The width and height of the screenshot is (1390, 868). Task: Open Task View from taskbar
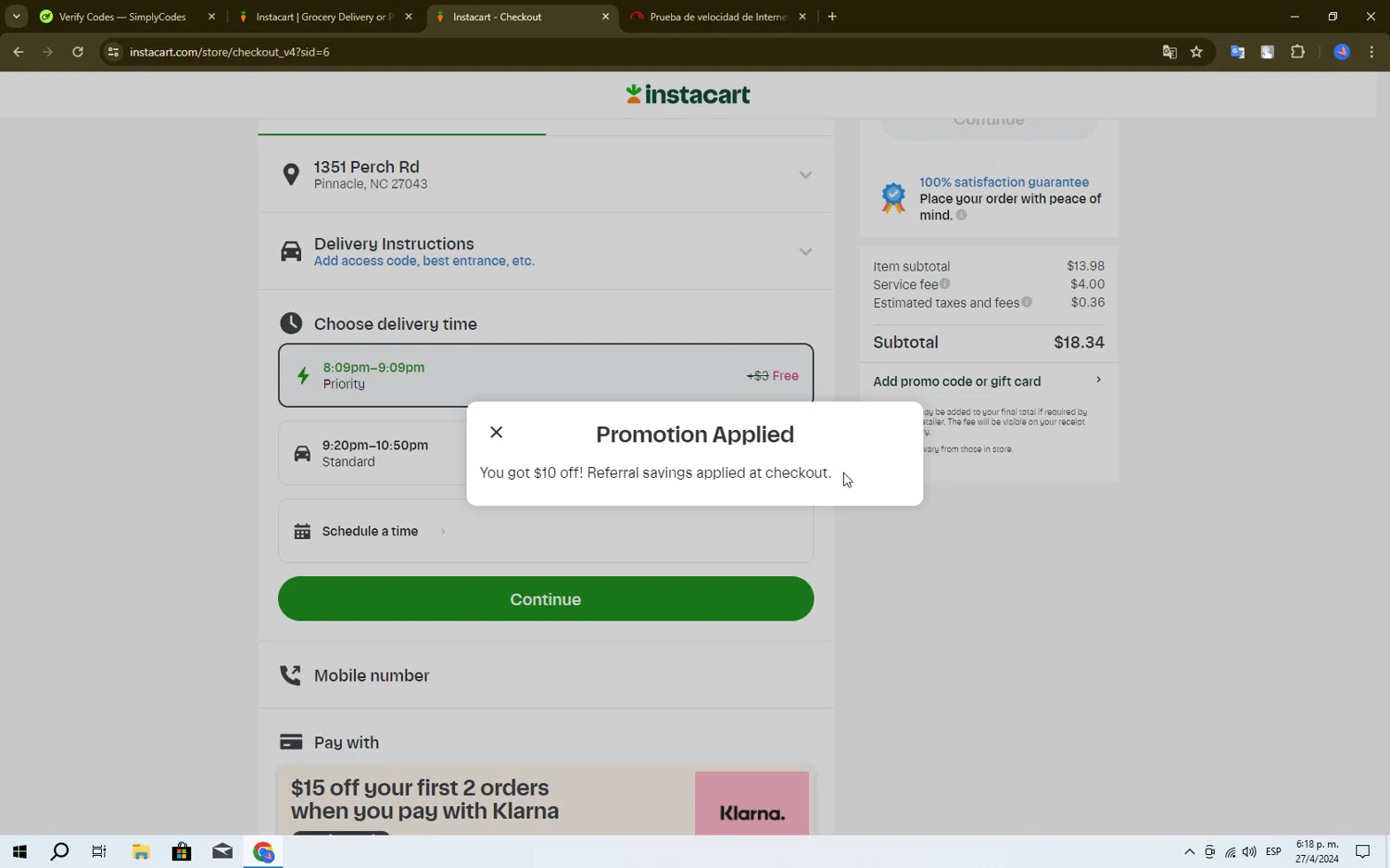99,851
